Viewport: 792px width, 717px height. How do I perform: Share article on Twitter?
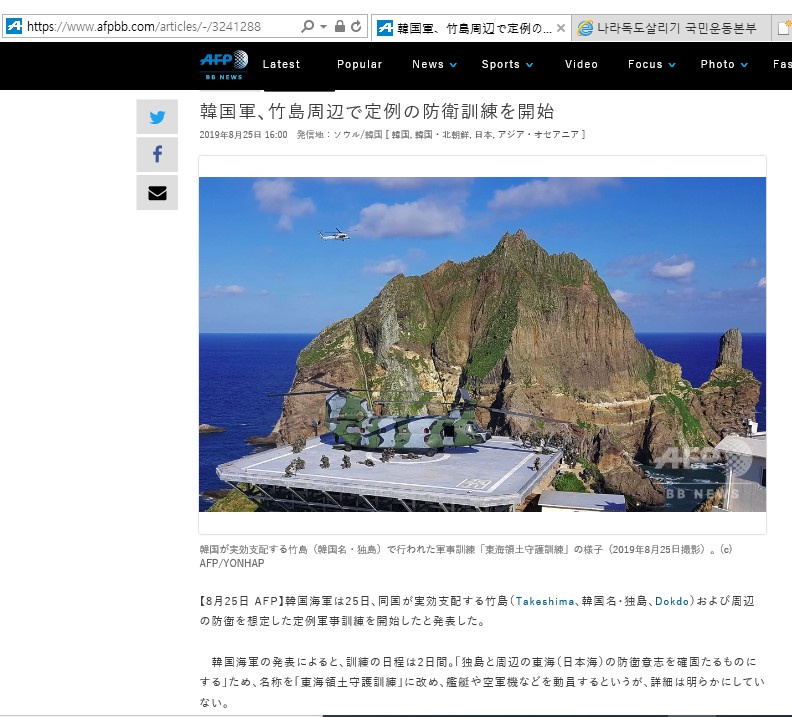(157, 117)
